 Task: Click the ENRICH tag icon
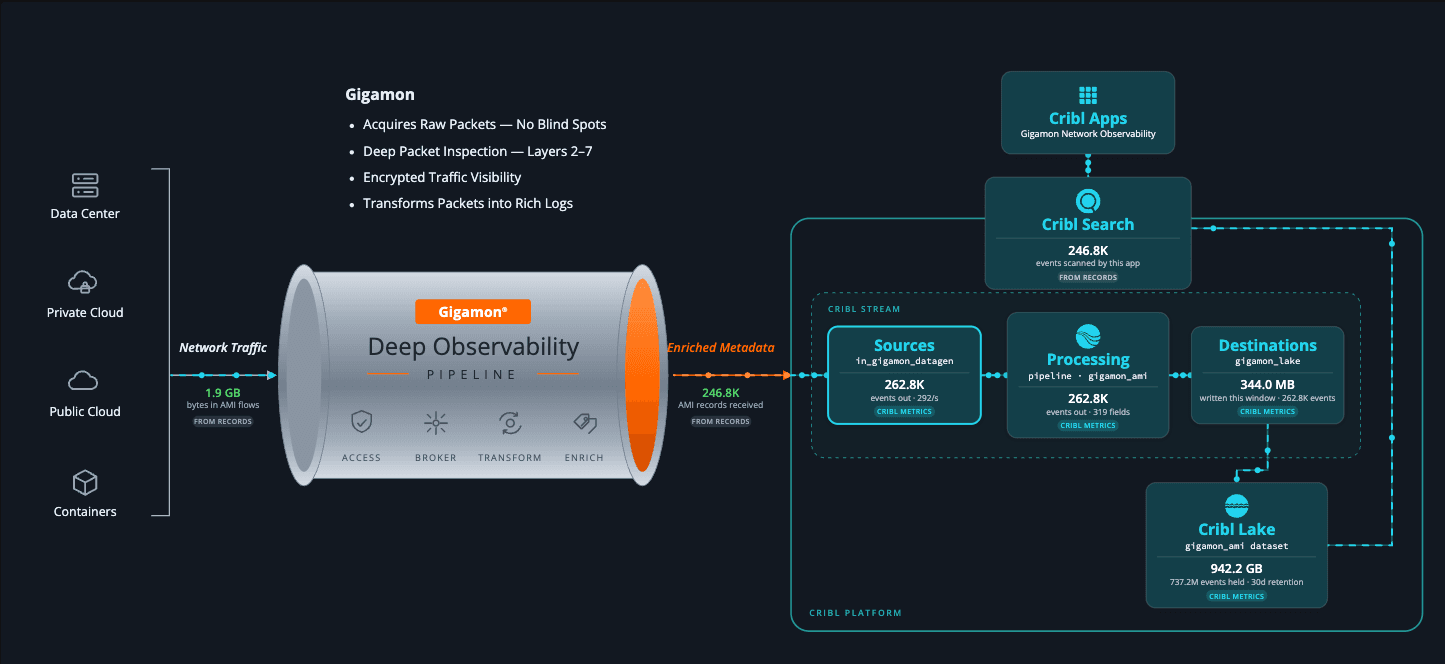coord(584,423)
